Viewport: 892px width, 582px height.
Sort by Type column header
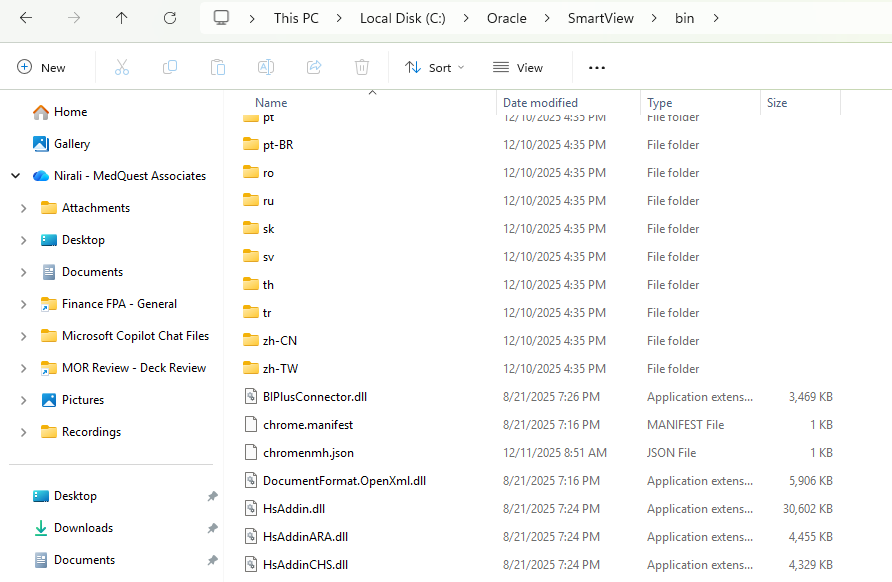(659, 102)
